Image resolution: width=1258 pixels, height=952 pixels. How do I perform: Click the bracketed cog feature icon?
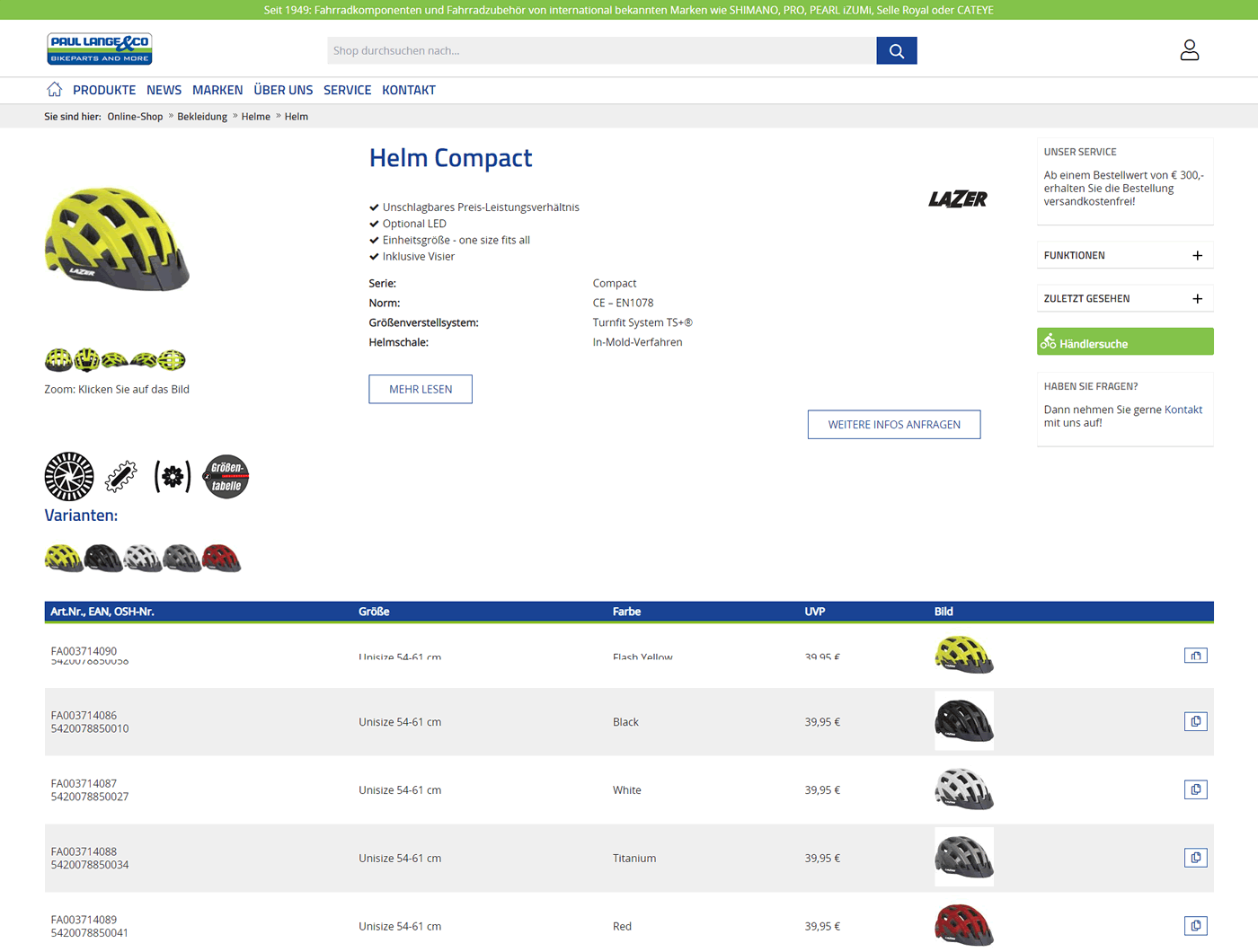coord(173,476)
